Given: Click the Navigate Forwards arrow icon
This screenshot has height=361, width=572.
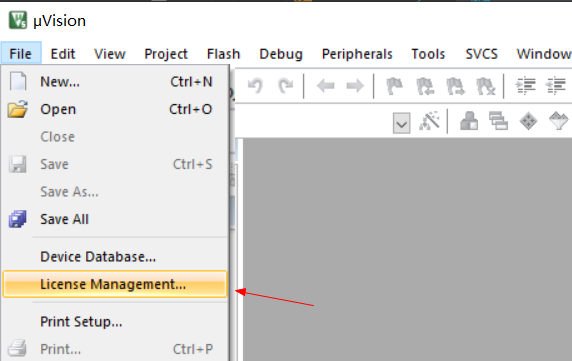Looking at the screenshot, I should (x=355, y=86).
